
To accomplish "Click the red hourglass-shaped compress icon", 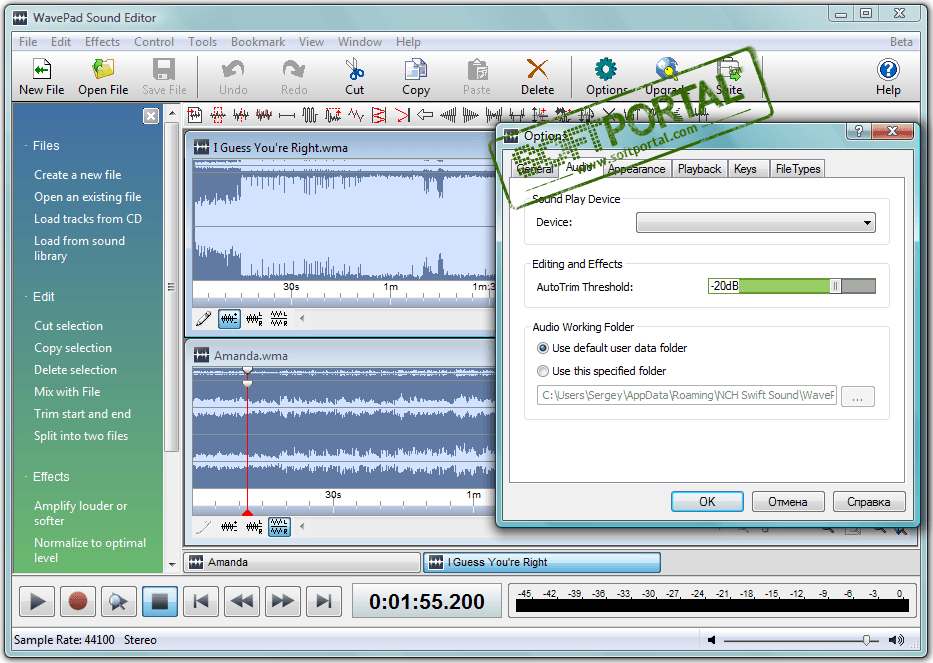I will tap(379, 114).
